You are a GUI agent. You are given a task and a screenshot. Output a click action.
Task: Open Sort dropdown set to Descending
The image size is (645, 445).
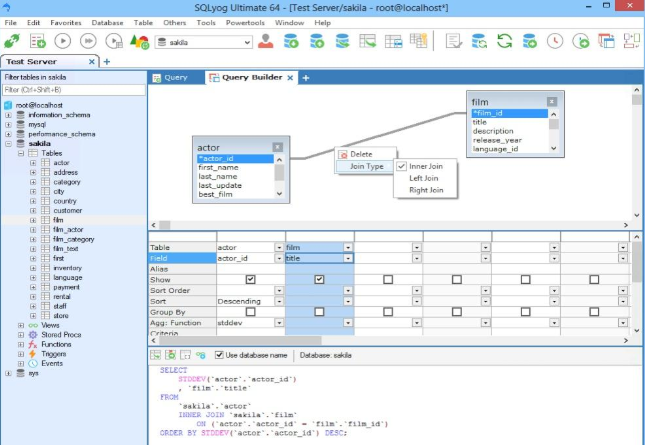279,301
